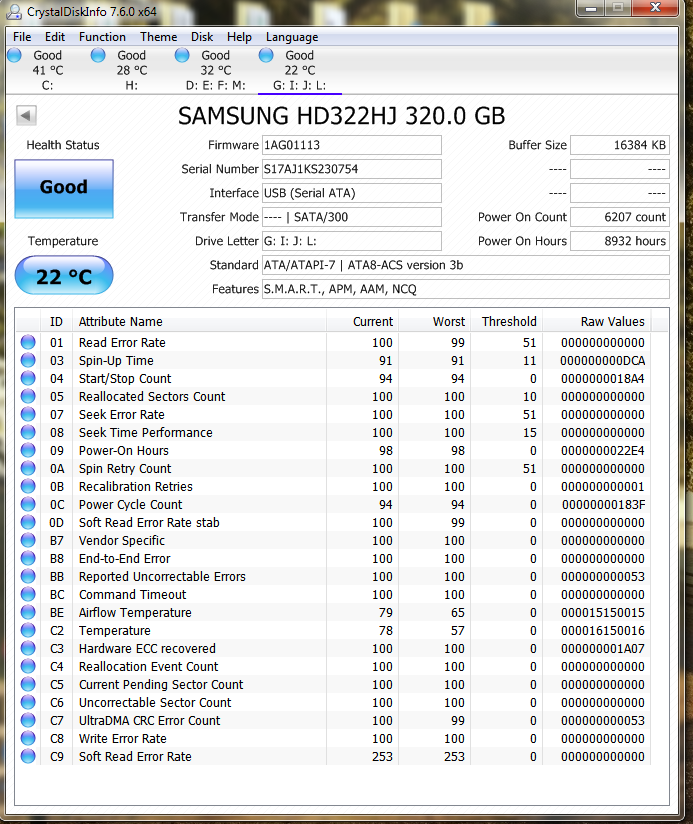This screenshot has height=824, width=693.
Task: Click status icon for C2 Temperature row
Action: click(x=28, y=631)
